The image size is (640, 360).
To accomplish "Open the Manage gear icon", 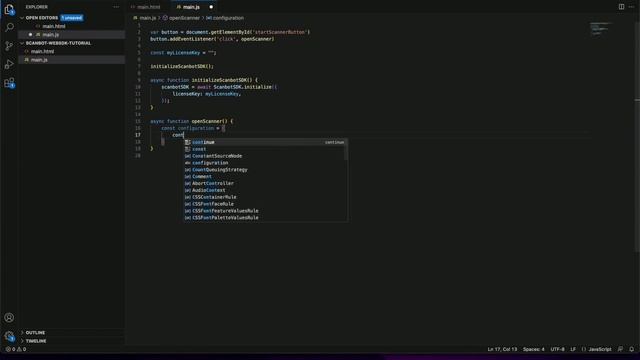I will [x=9, y=336].
